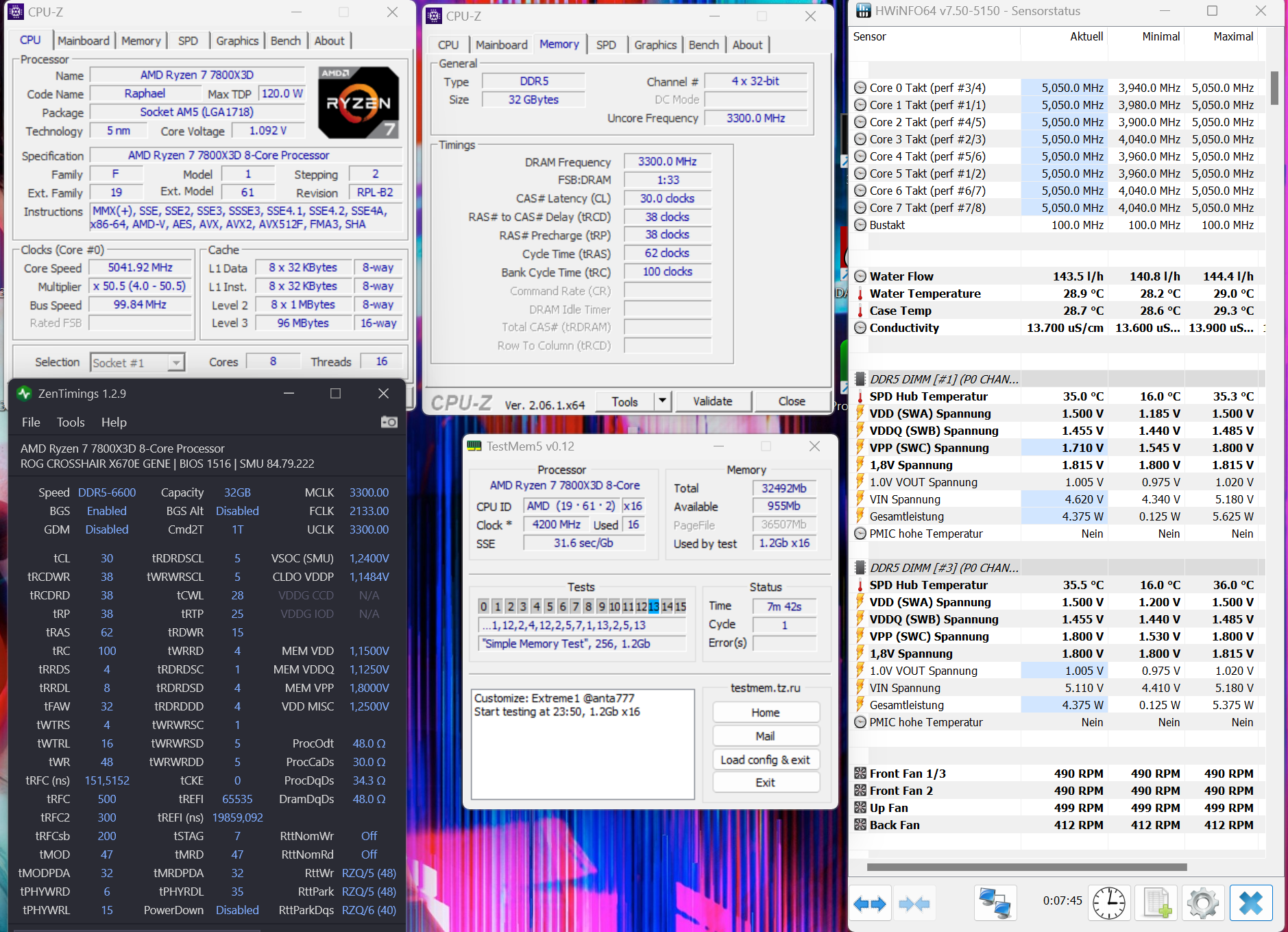Switch to Mainboard tab in the CPU-Z window showing Processor
Viewport: 1288px width, 932px height.
[x=84, y=40]
